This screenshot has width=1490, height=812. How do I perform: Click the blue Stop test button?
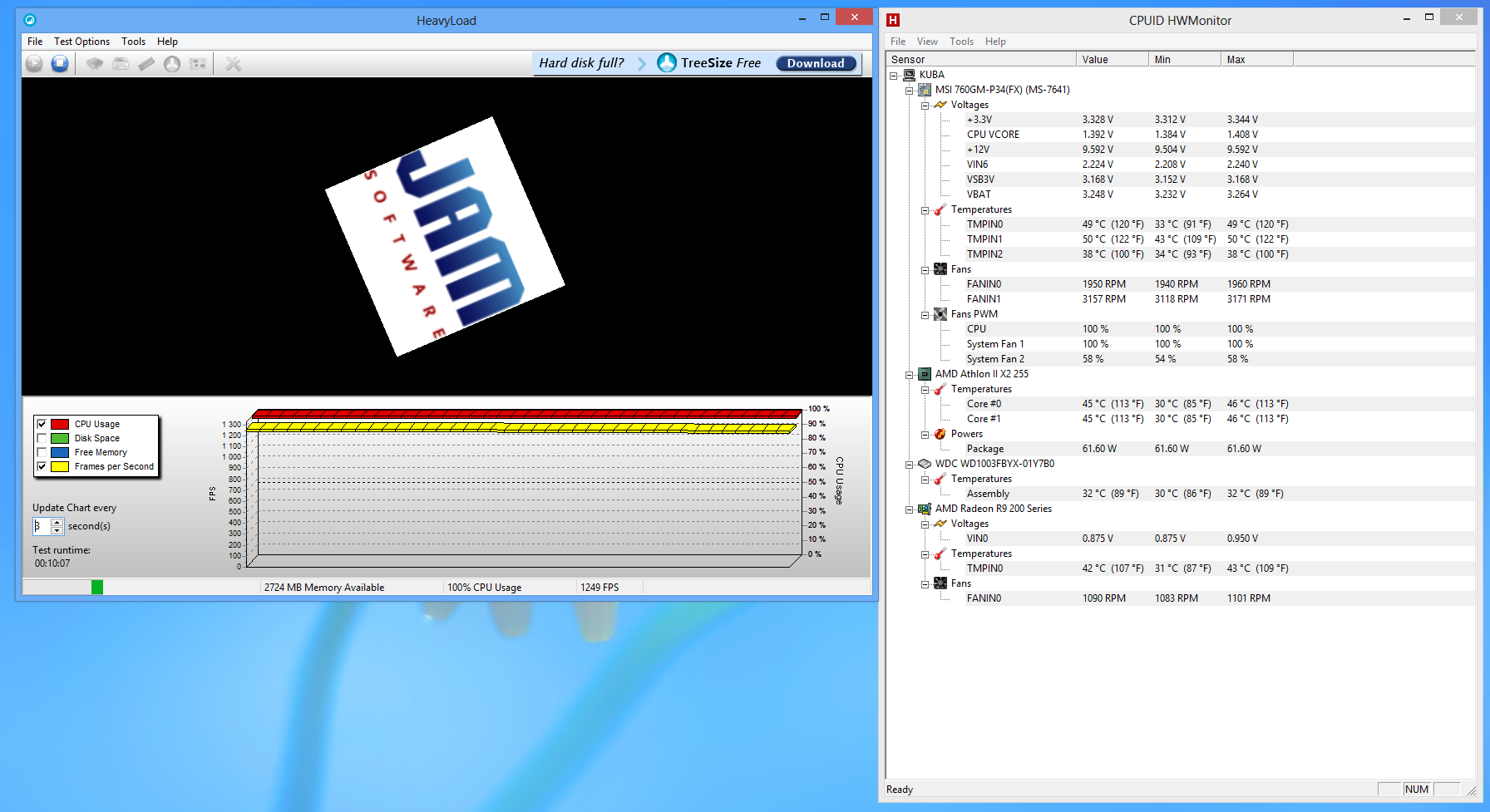point(60,63)
